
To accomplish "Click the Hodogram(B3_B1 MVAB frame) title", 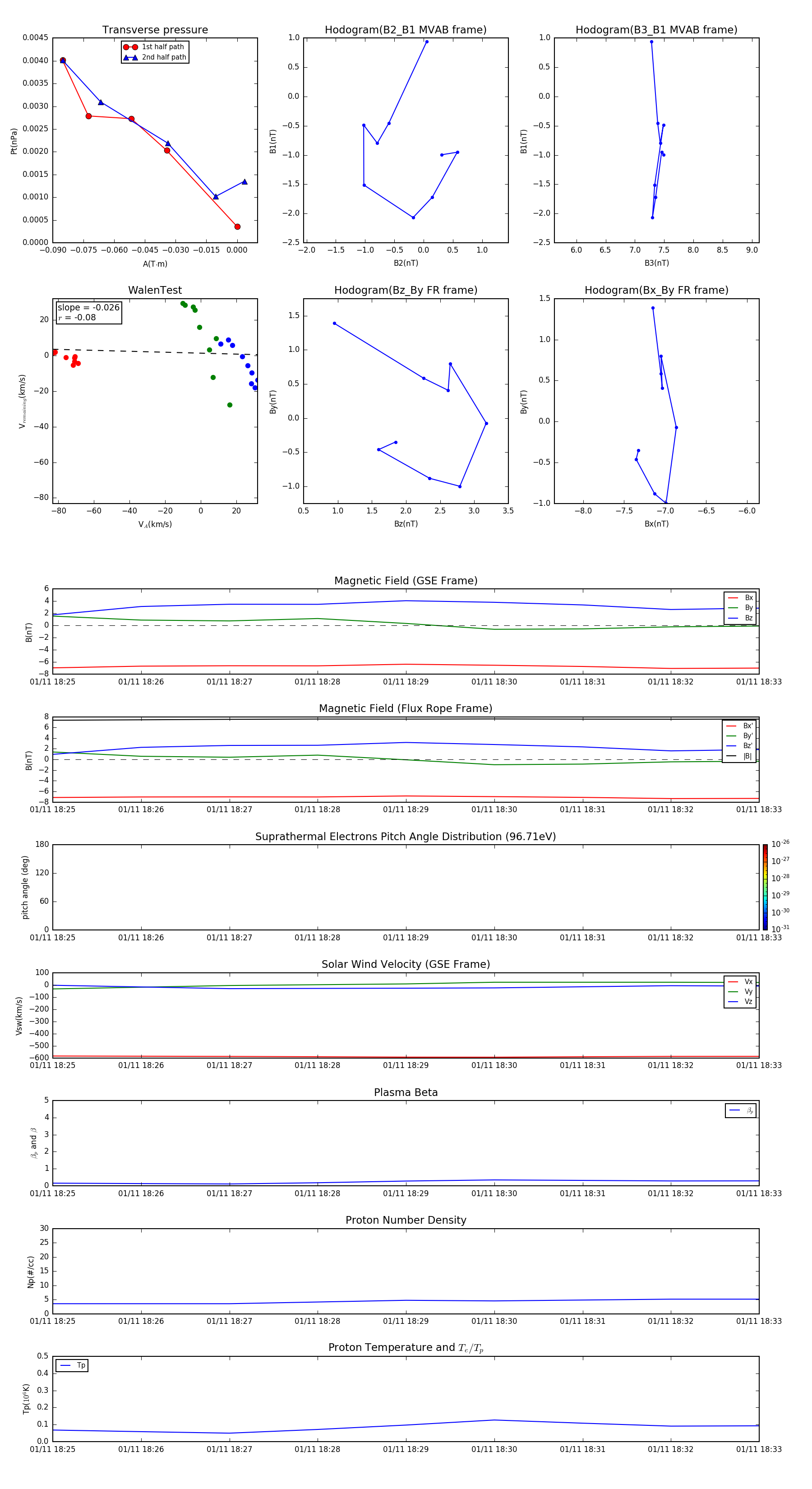I will 656,30.
